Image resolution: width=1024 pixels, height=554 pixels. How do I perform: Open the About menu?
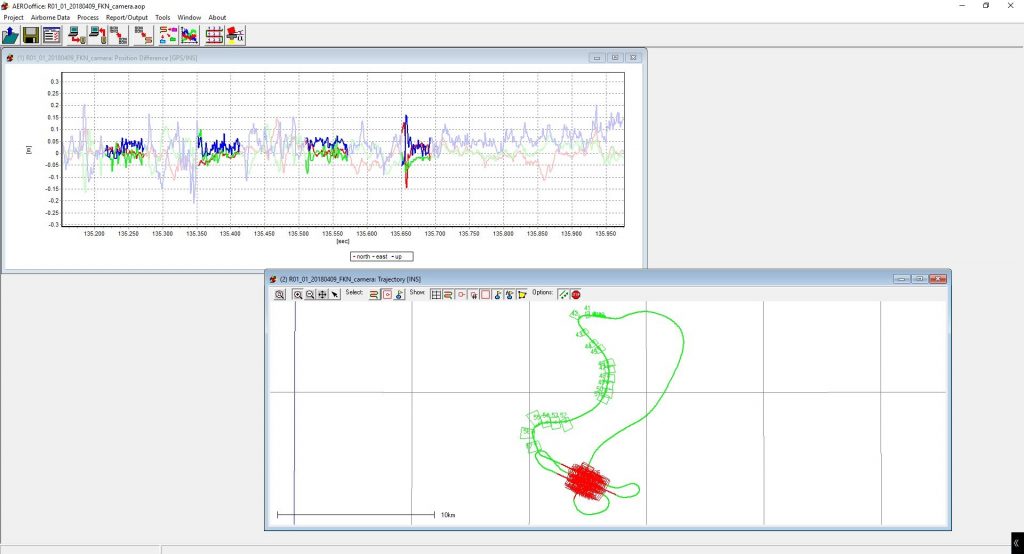pos(217,18)
